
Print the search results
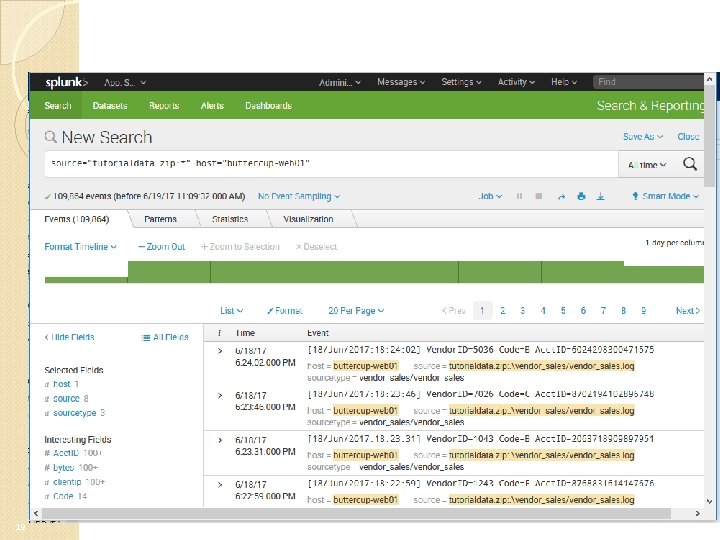[581, 196]
